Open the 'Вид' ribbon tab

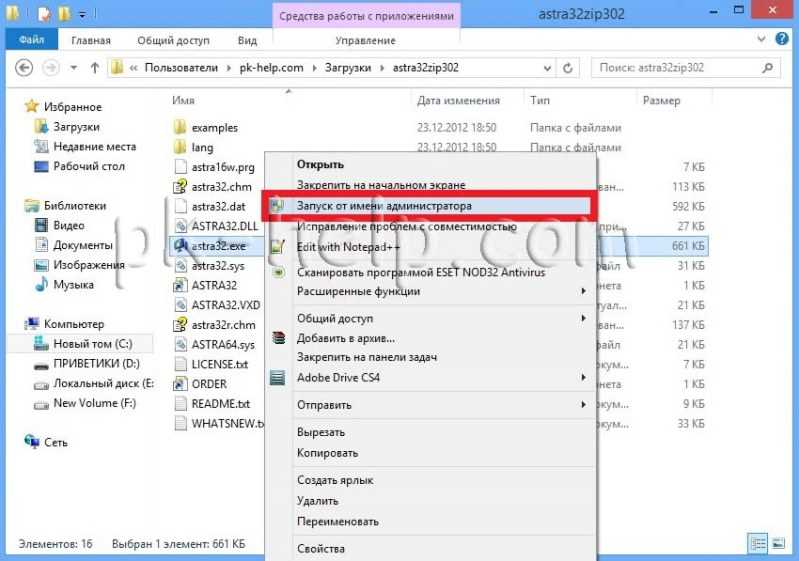247,41
